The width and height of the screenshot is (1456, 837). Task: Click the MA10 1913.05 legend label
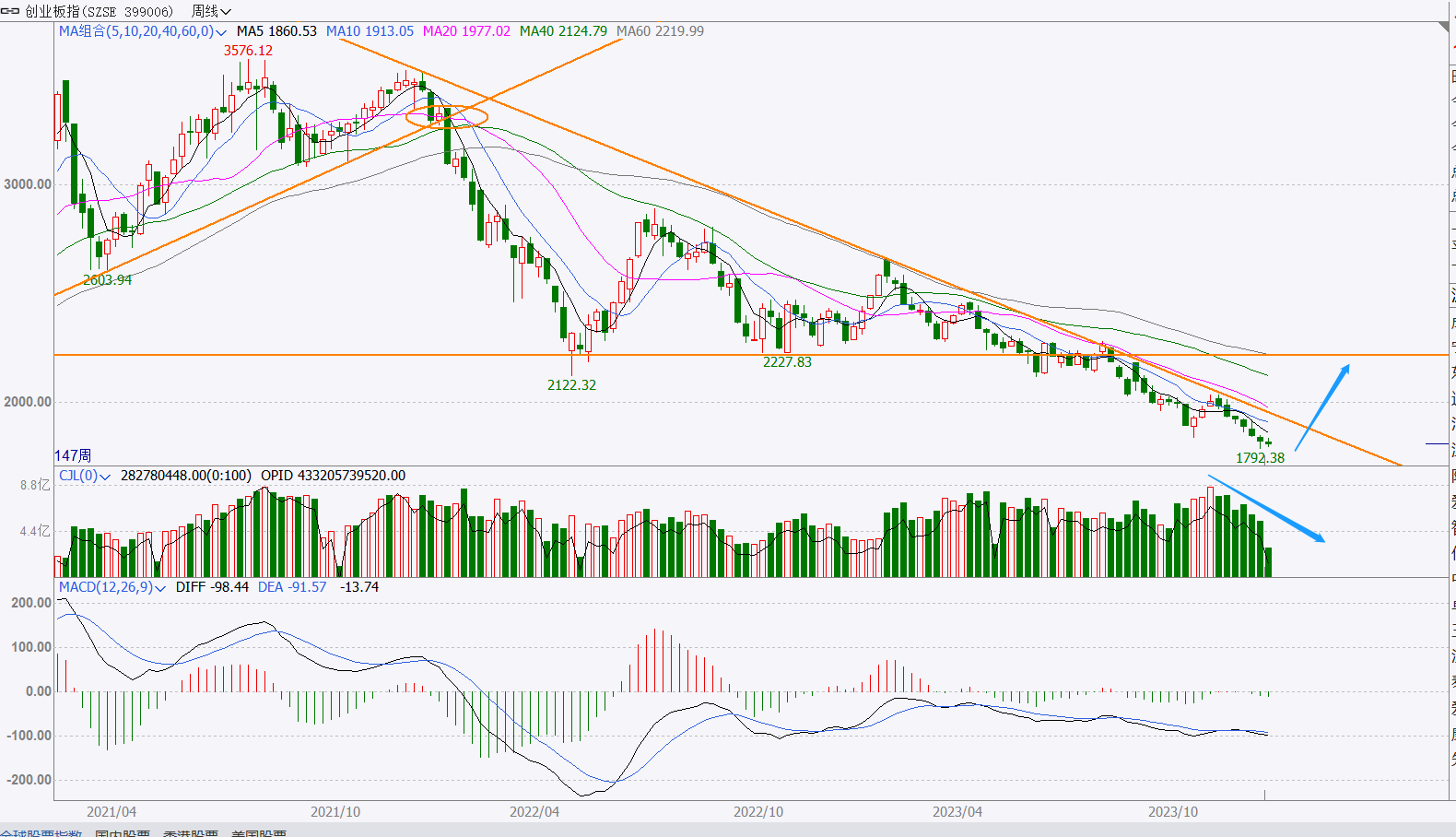tap(370, 31)
